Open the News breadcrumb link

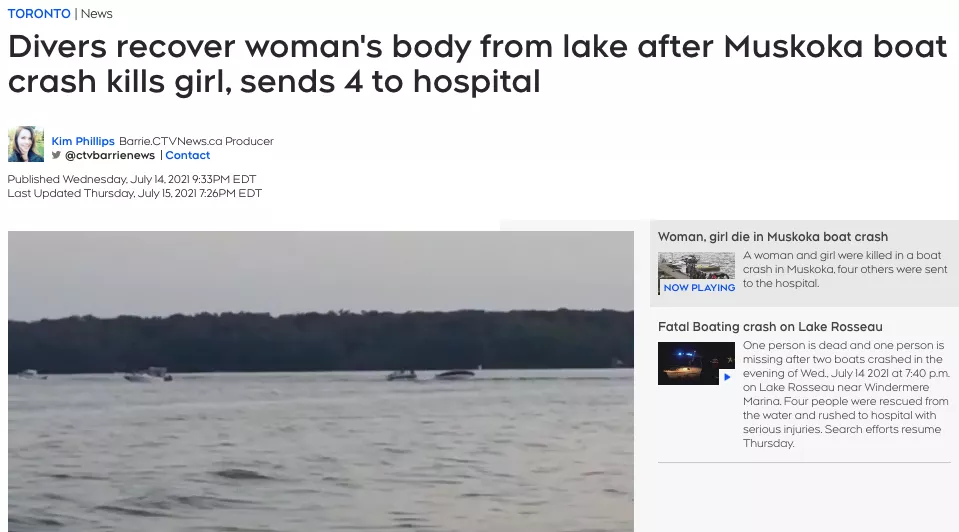point(97,13)
